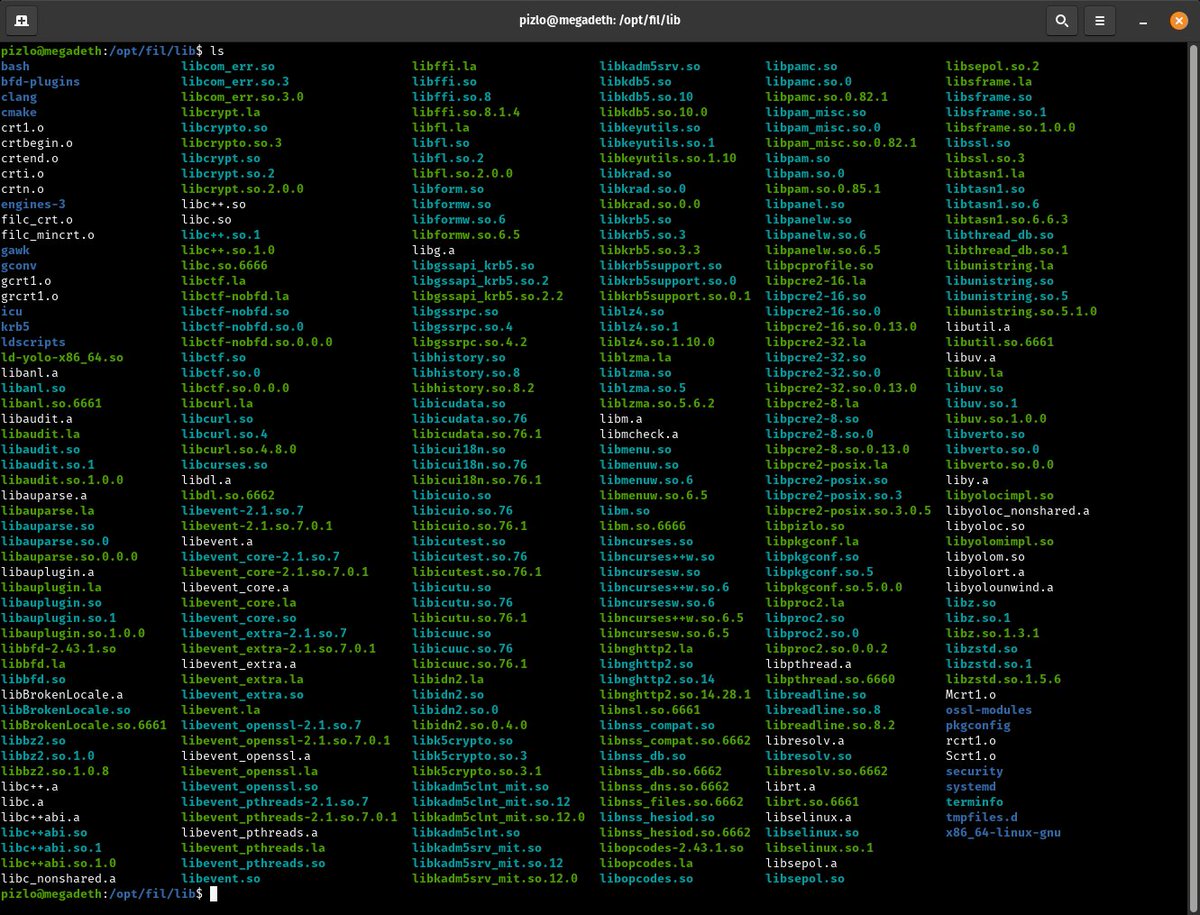This screenshot has height=915, width=1200.
Task: Place the cursor at the shell prompt
Action: [213, 893]
